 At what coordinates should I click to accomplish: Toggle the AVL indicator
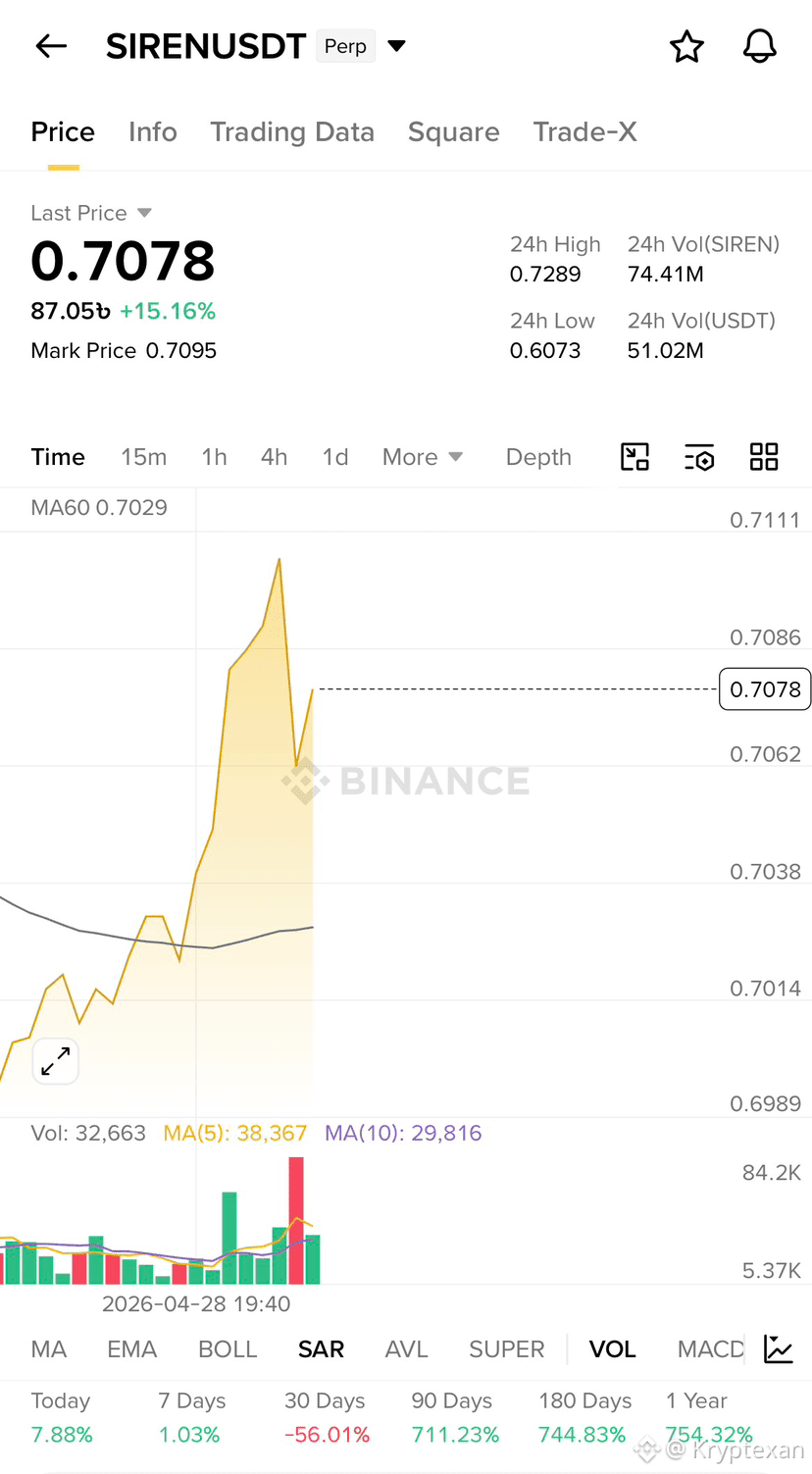click(x=406, y=1349)
